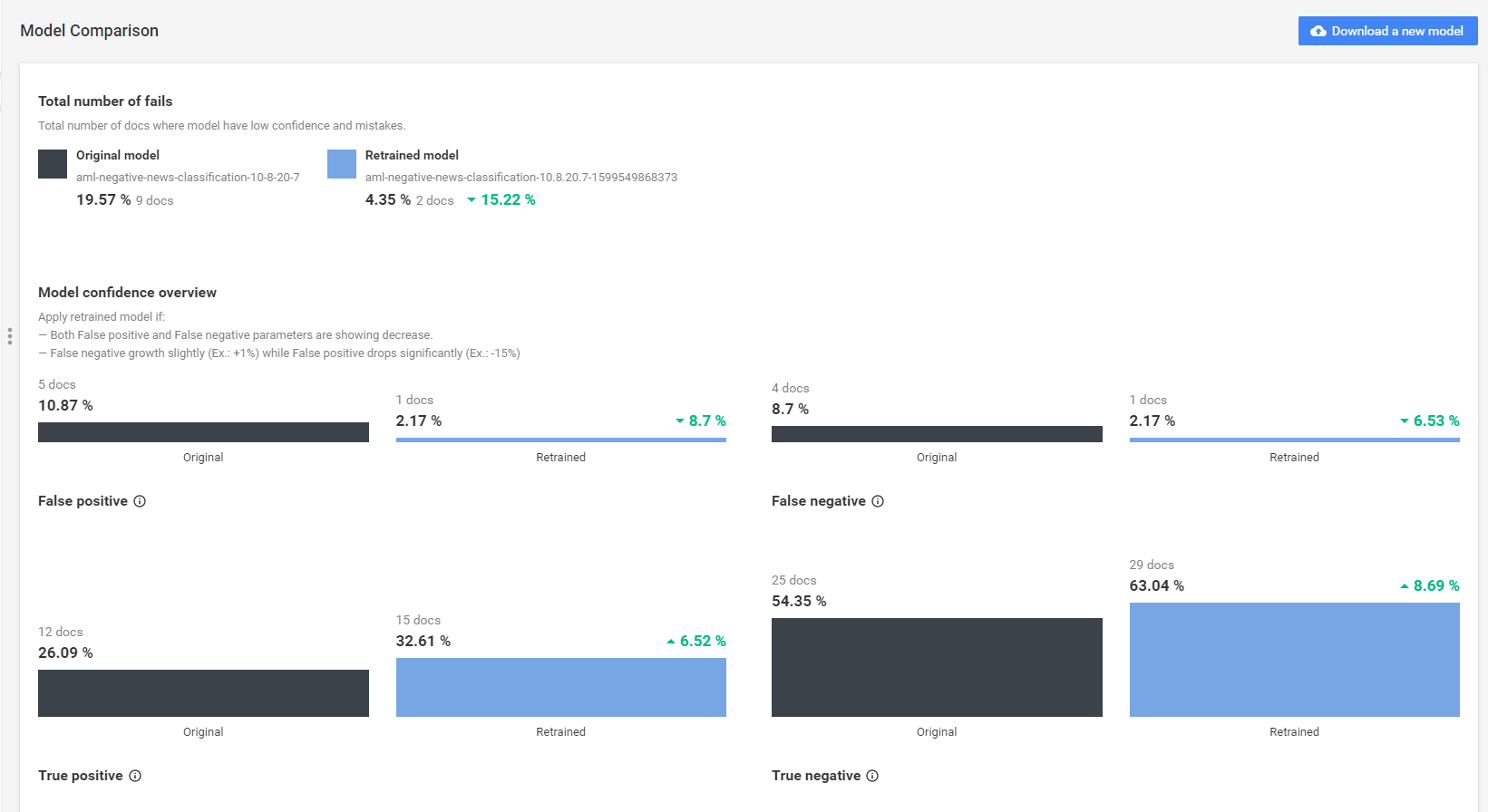This screenshot has height=812, width=1488.
Task: Click the Original model dark color swatch
Action: (53, 164)
